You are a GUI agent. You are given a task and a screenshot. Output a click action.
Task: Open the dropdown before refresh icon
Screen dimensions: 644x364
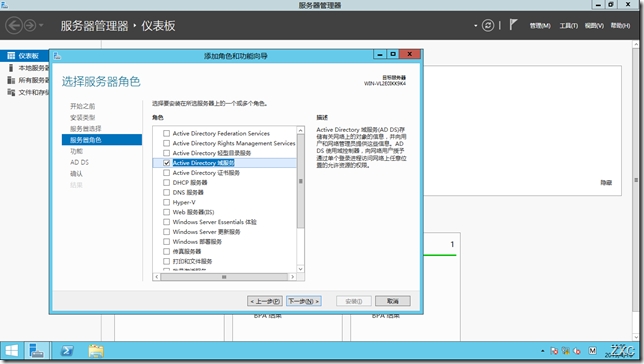[x=476, y=25]
